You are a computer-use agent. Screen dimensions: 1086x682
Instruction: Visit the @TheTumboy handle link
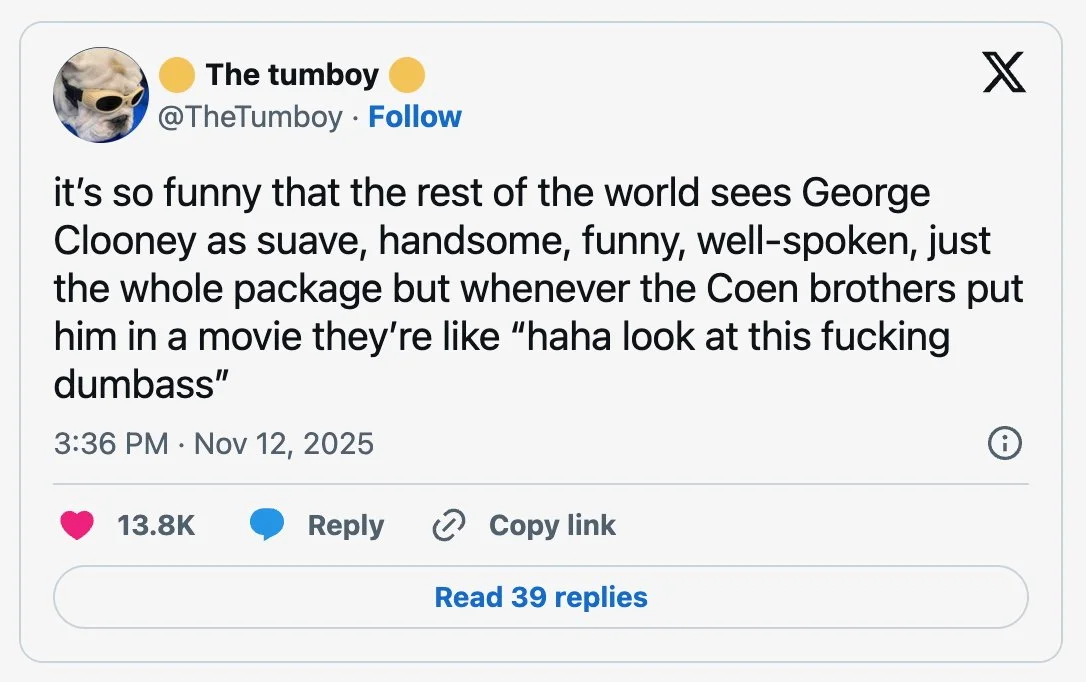[250, 117]
